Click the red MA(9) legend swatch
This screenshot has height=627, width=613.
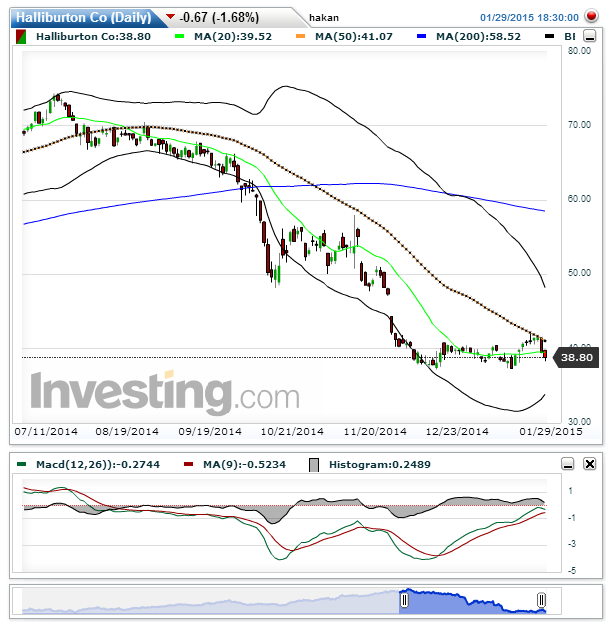click(188, 464)
